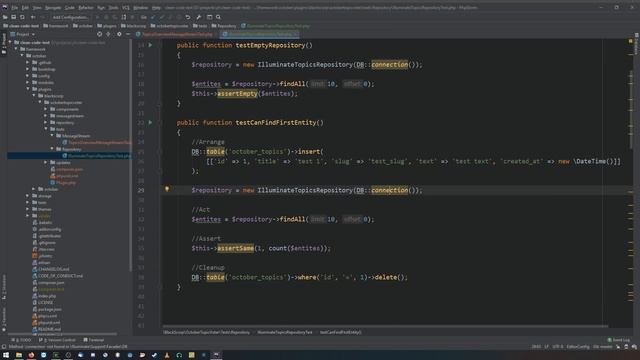The image size is (640, 360).
Task: Click Git: master branch in the status bar
Action: pyautogui.click(x=602, y=347)
